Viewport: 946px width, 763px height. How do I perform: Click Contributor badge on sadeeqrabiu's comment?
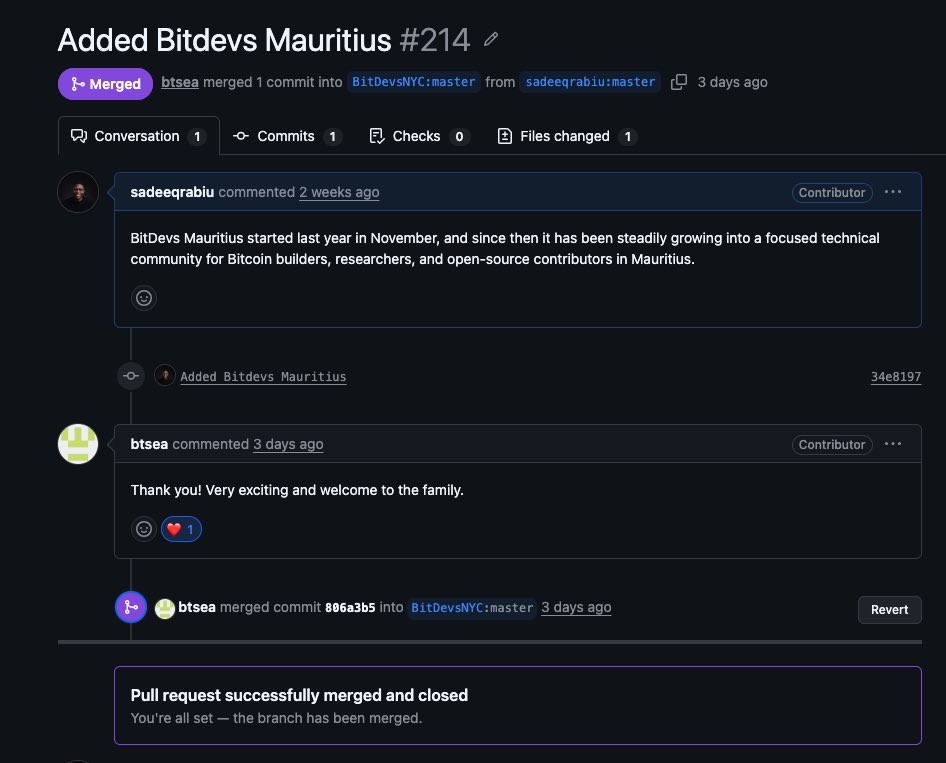[x=832, y=192]
